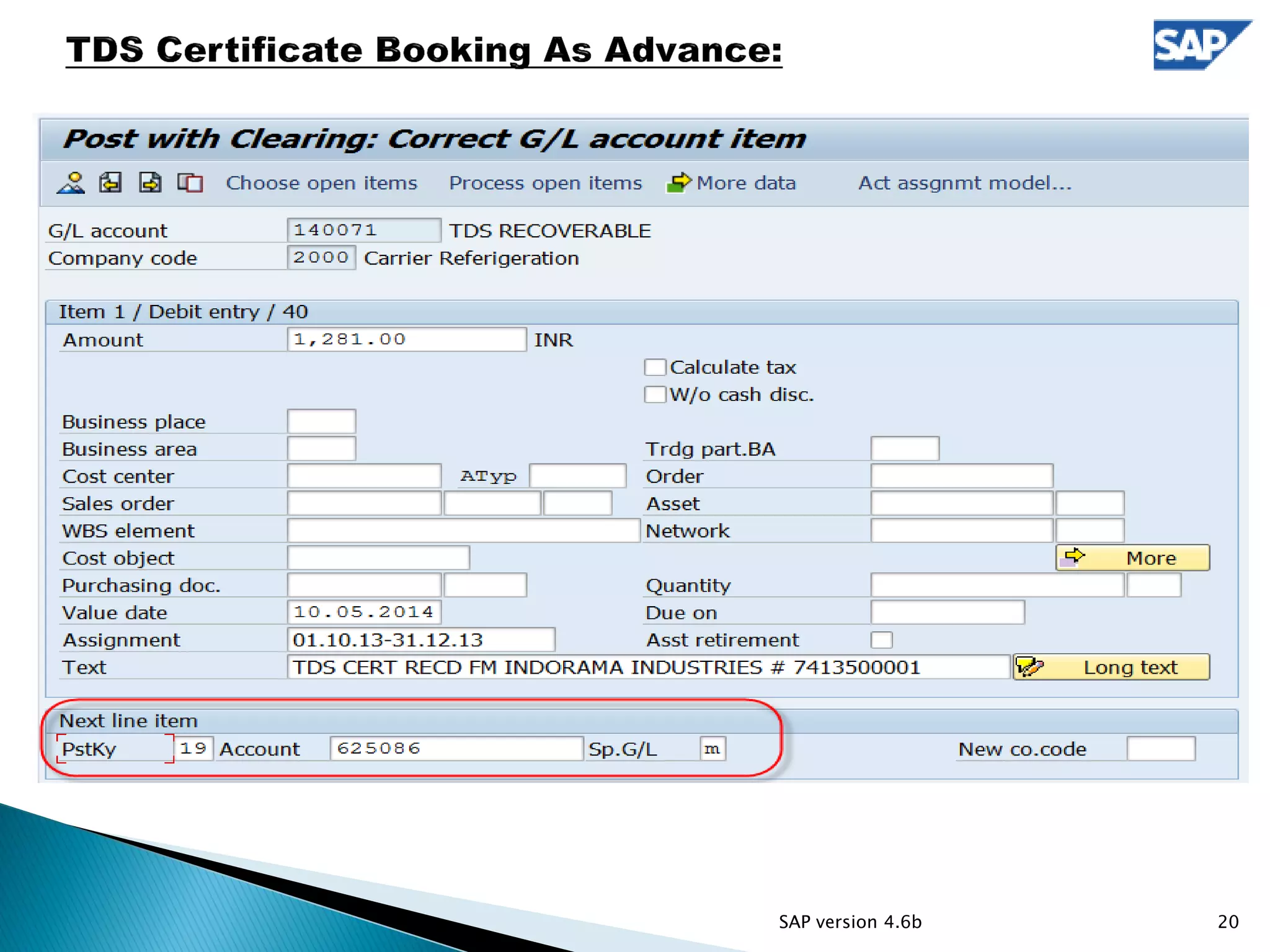Click the Cost center input field
Screen dimensions: 1270x952
(x=364, y=476)
